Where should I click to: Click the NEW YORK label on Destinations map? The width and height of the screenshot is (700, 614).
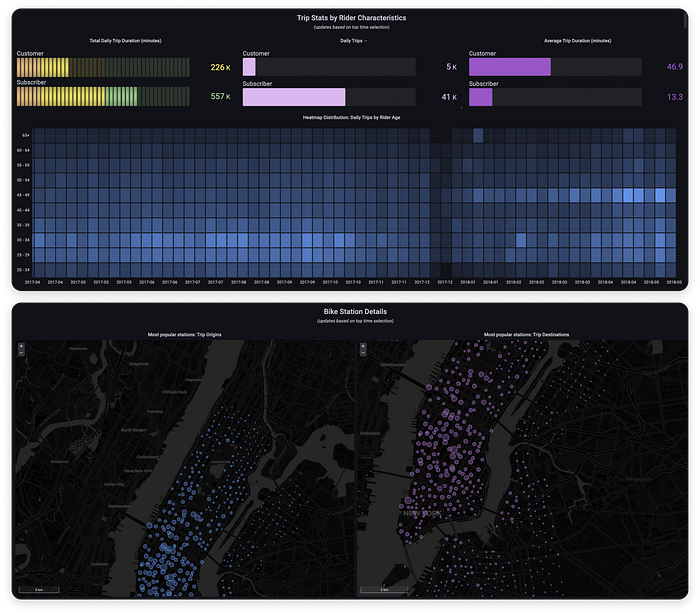click(x=422, y=514)
